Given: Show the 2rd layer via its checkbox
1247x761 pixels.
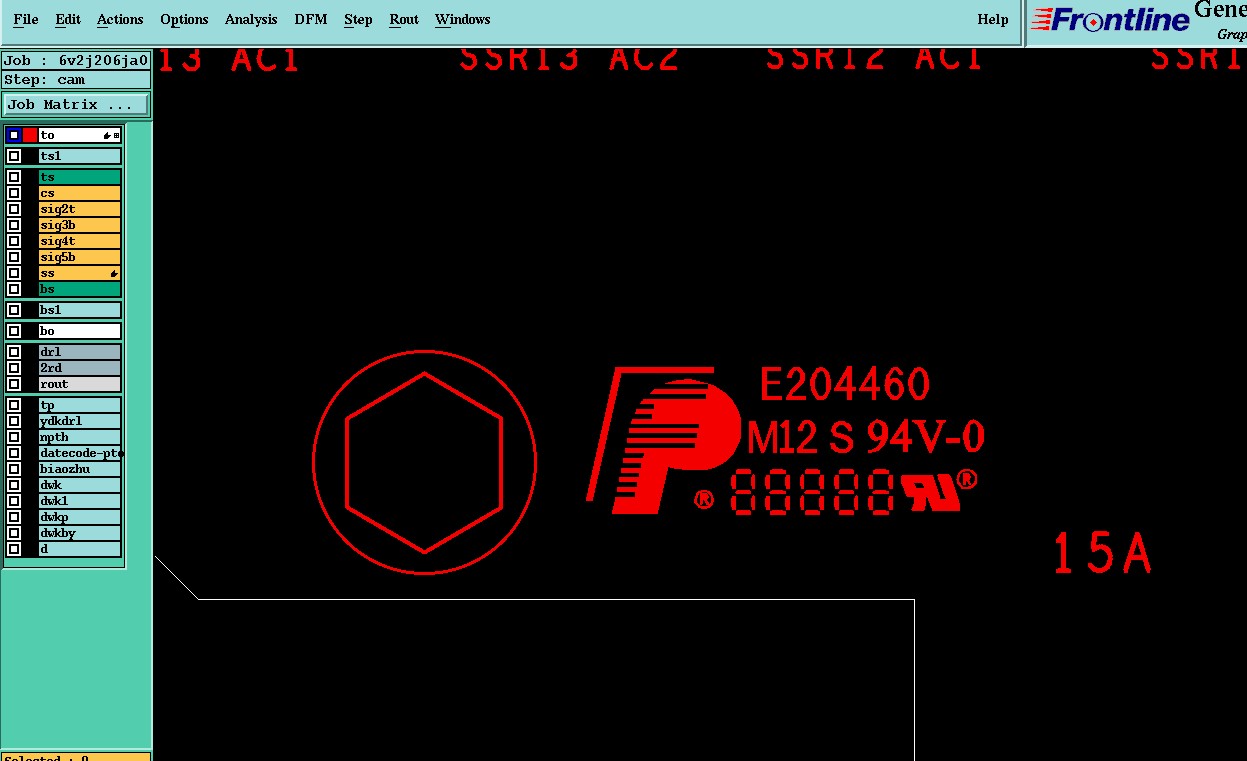Looking at the screenshot, I should (x=14, y=368).
